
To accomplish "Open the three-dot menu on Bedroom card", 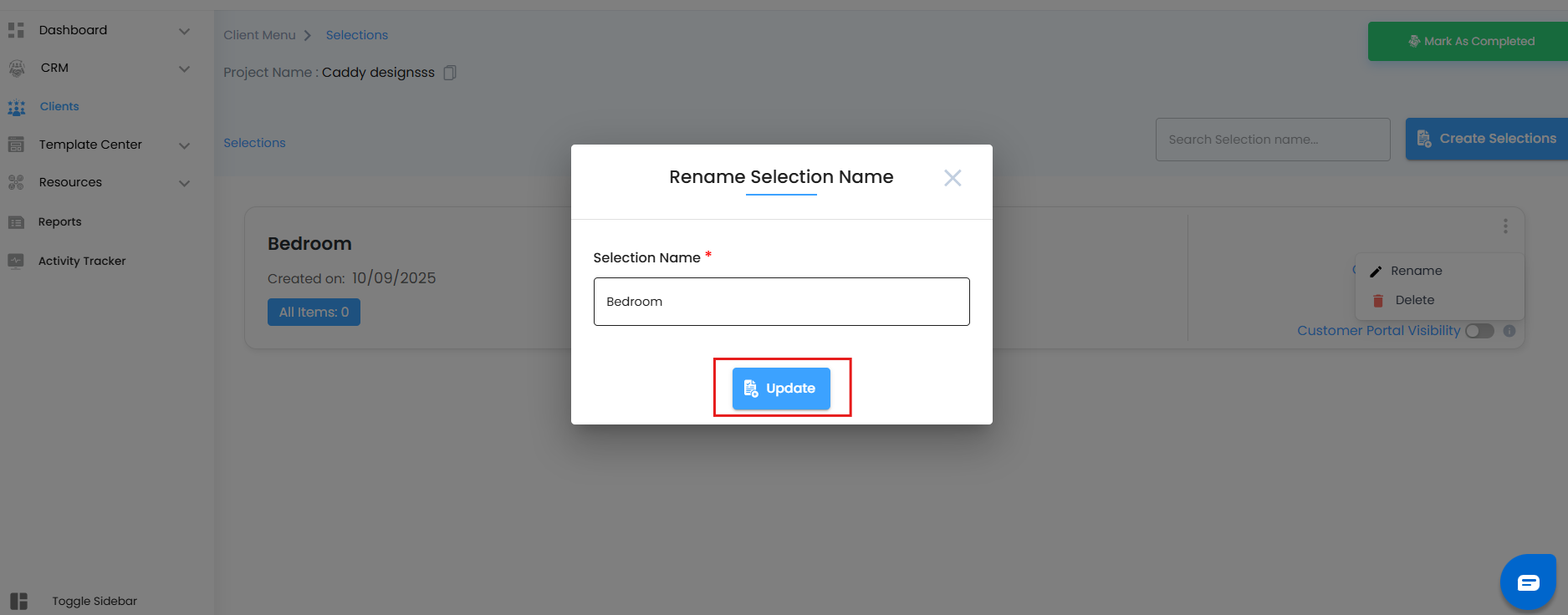I will tap(1505, 226).
